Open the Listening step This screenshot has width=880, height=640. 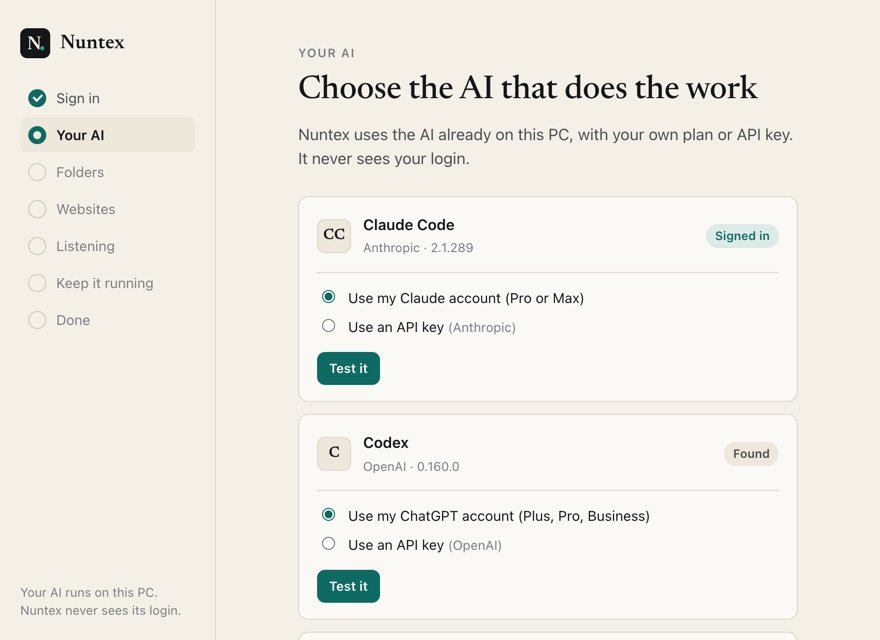[x=108, y=246]
